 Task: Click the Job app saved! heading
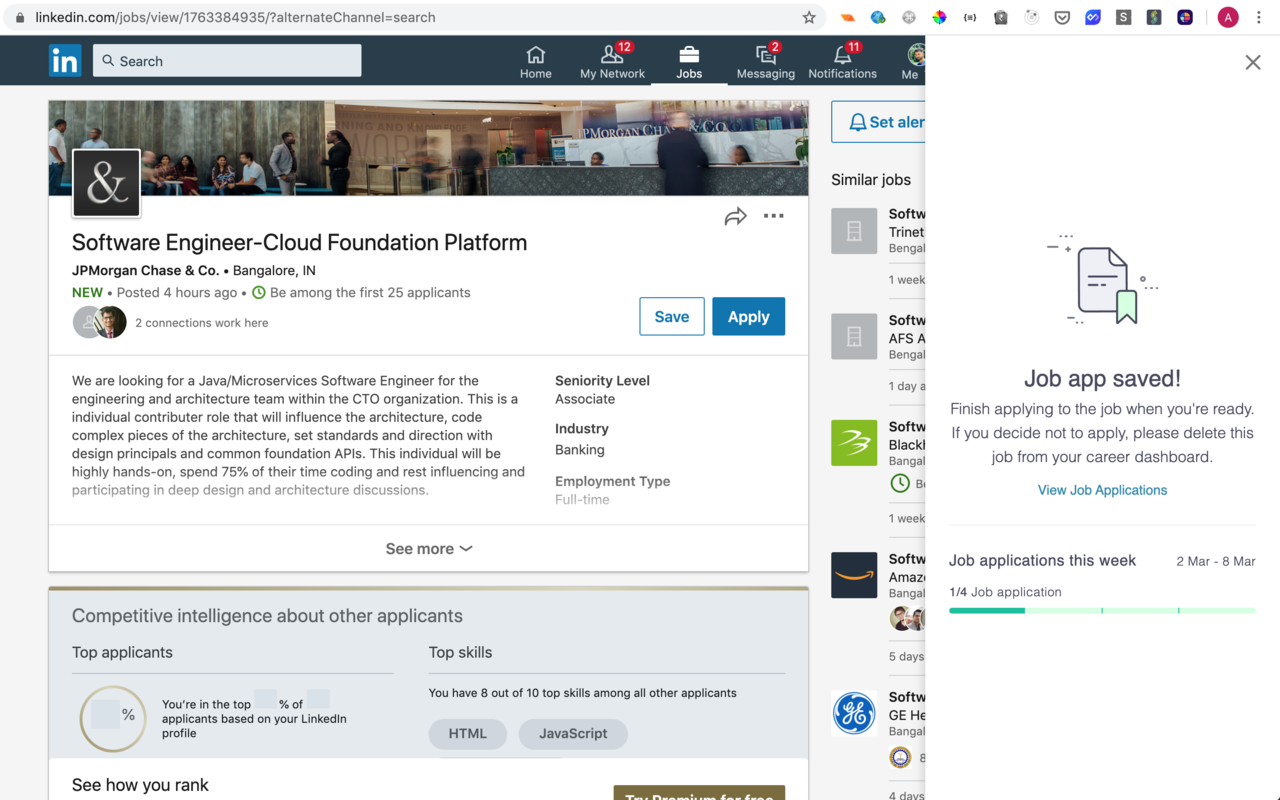[x=1102, y=379]
